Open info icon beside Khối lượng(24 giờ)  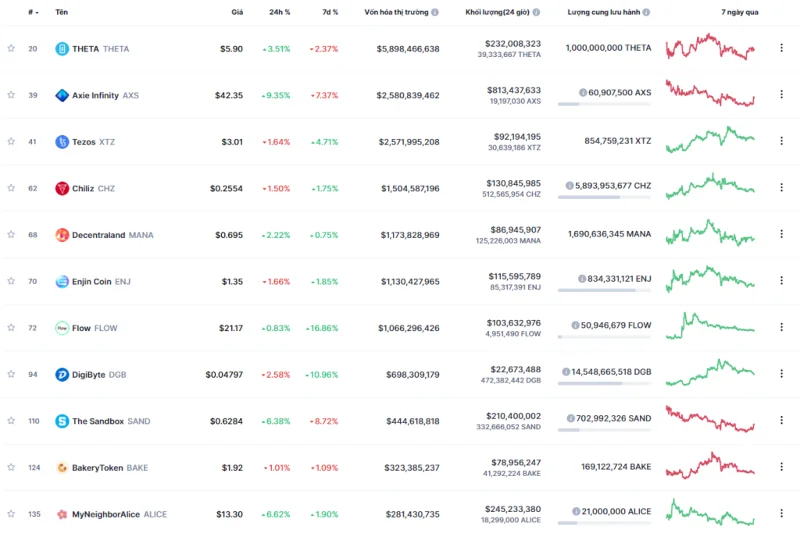[536, 12]
